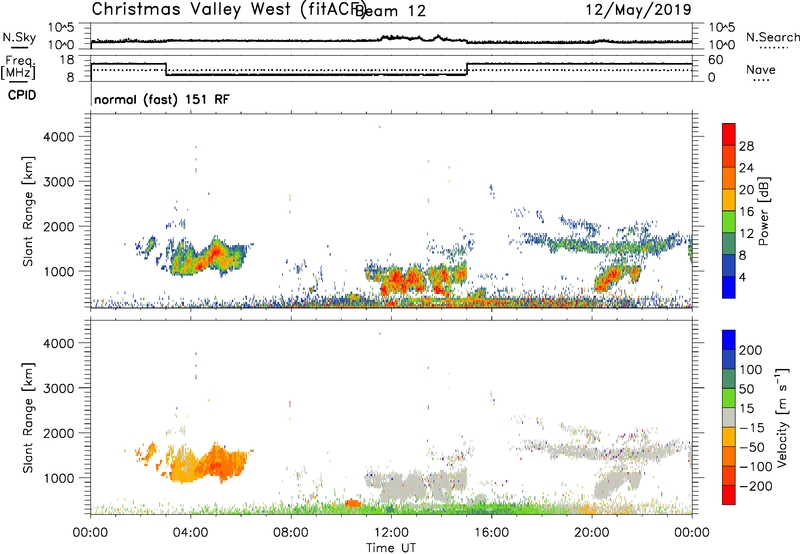The image size is (800, 554).
Task: Click the gray velocity echo patch near 21:00
Action: coord(617,482)
